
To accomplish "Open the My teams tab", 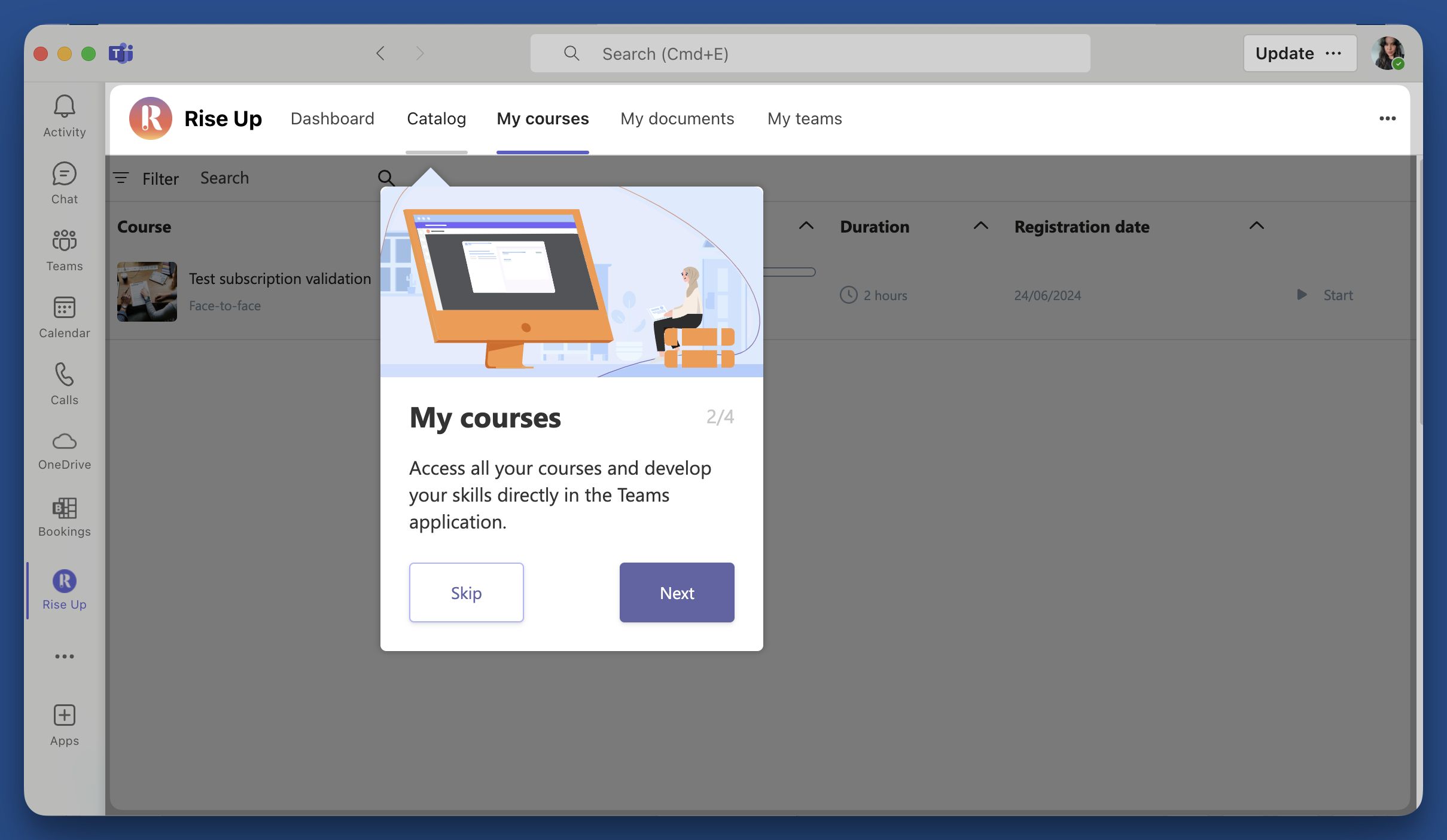I will click(804, 118).
